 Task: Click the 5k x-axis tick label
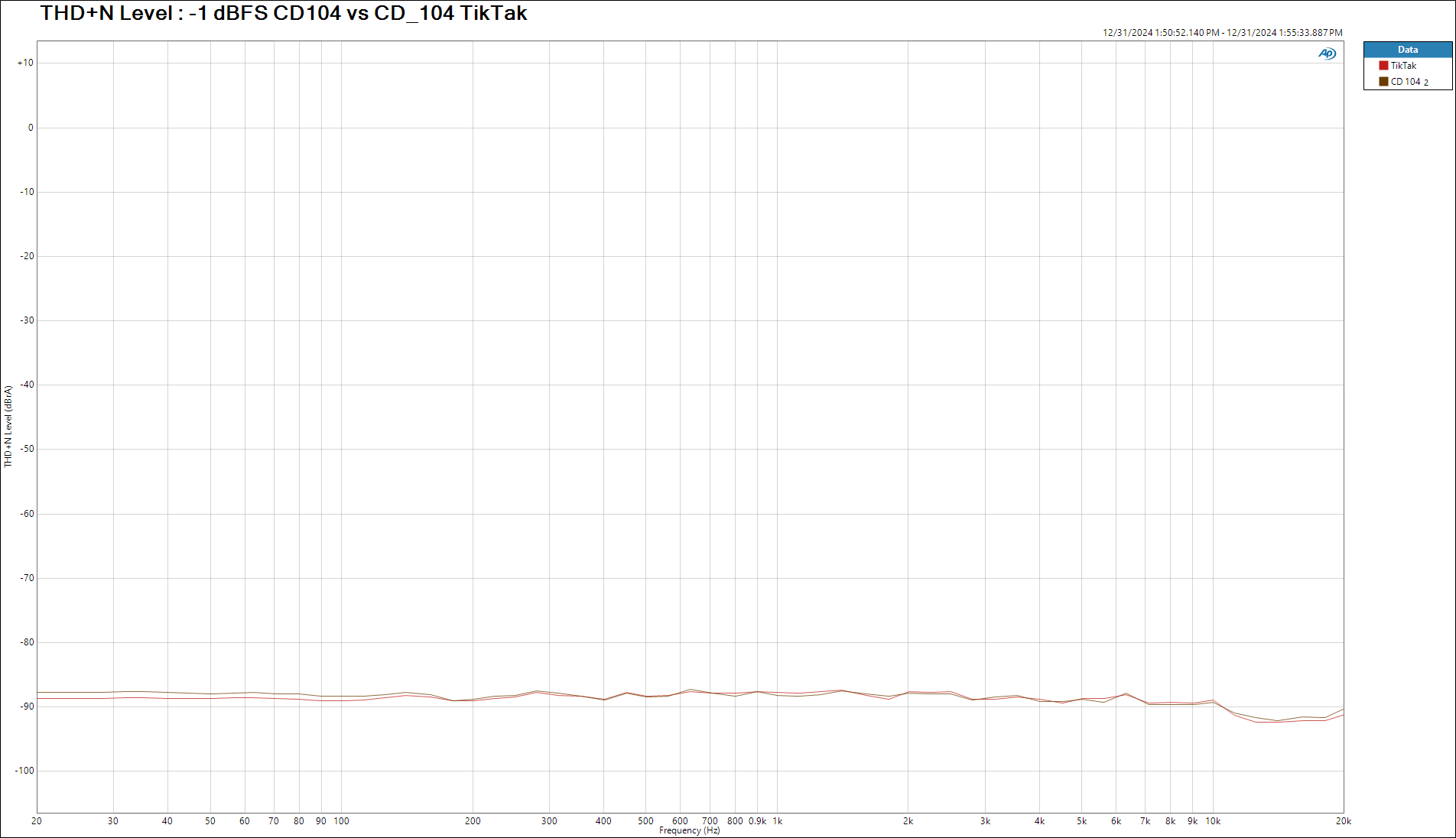click(x=1082, y=821)
